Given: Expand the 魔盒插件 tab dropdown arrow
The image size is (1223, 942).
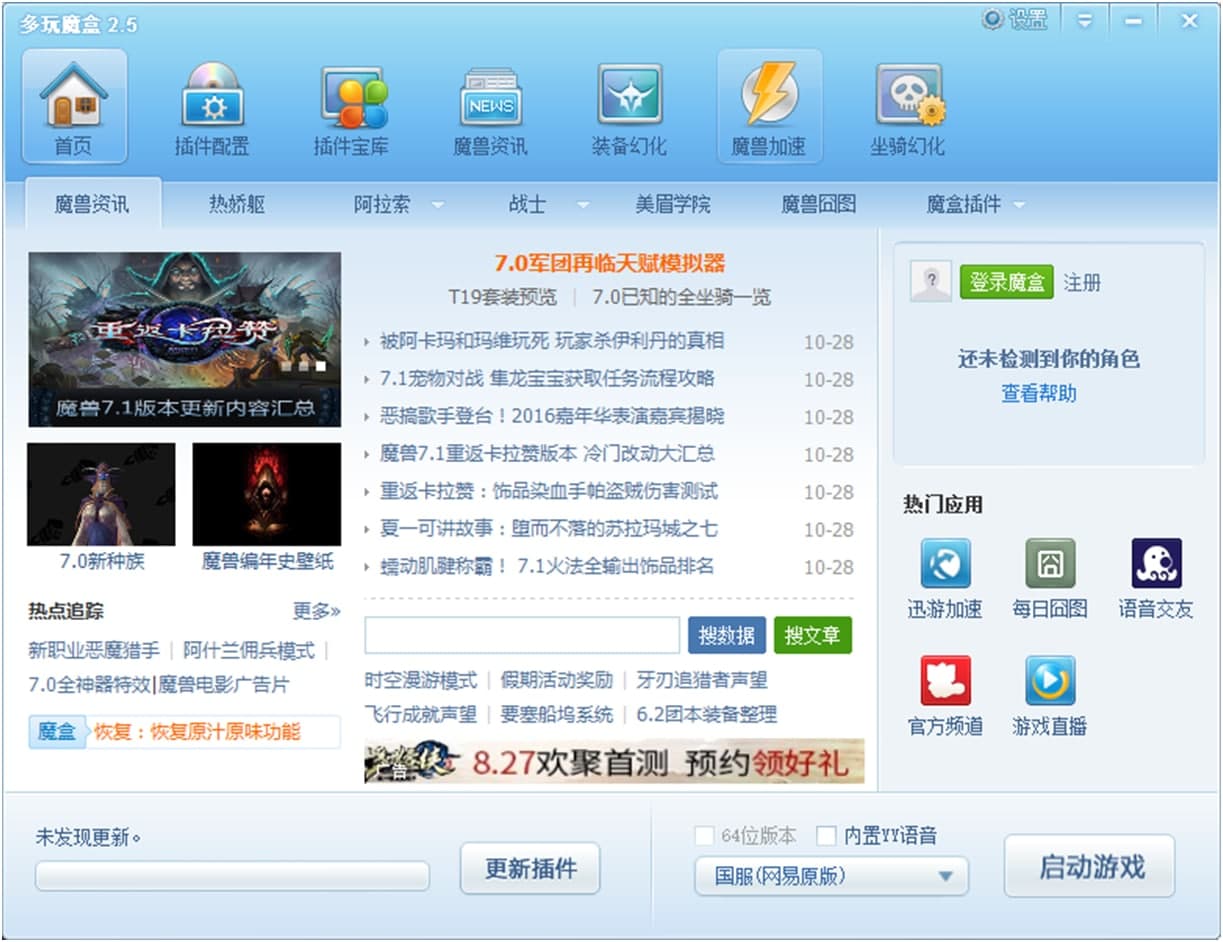Looking at the screenshot, I should 1019,205.
